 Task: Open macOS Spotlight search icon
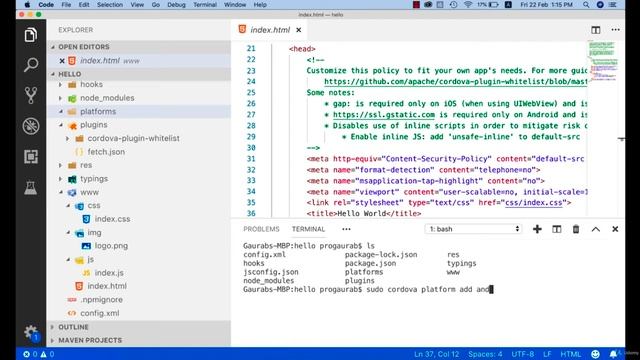(586, 5)
